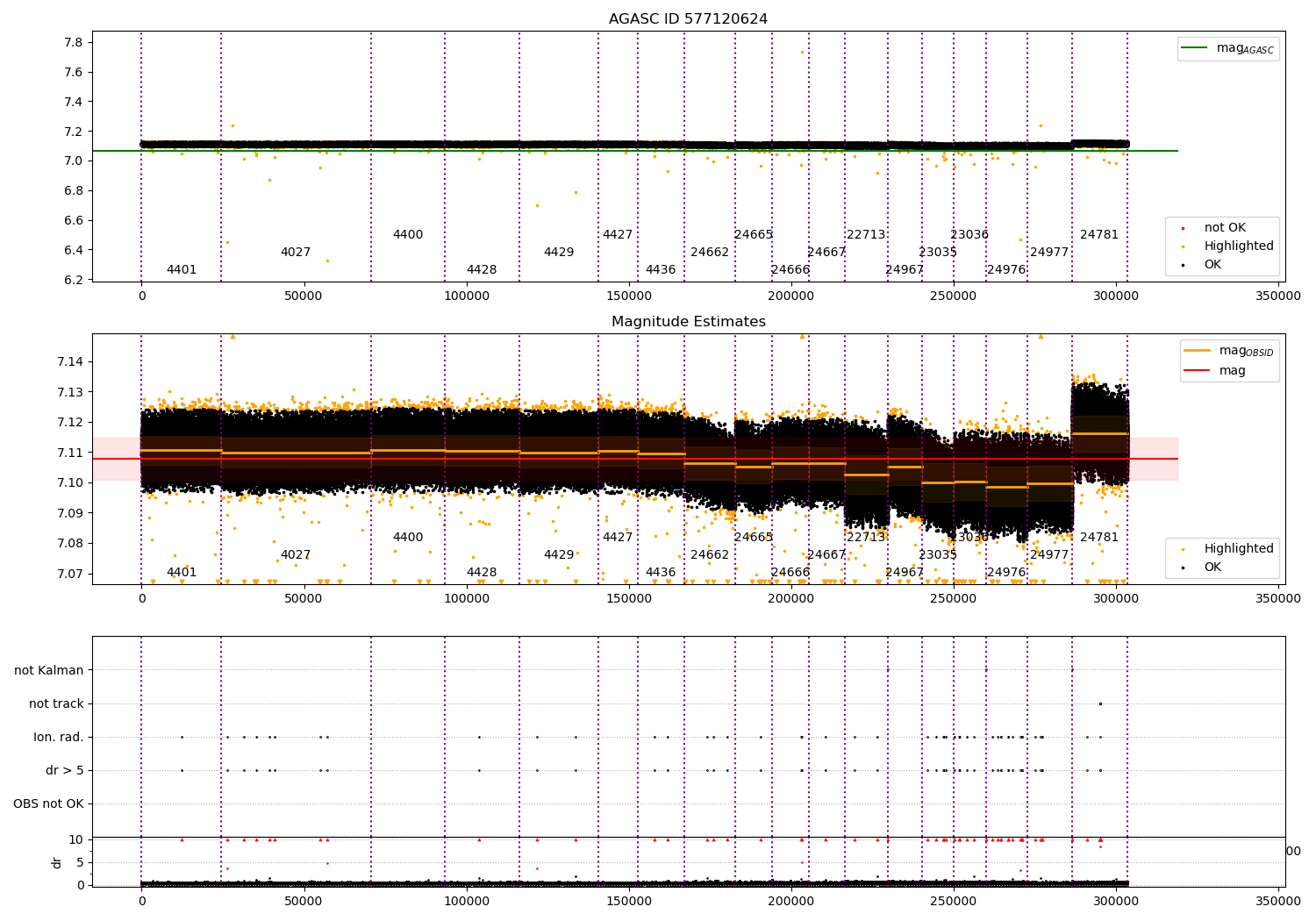Click OBSID label 24977 in top plot
1316x921 pixels.
click(1049, 253)
